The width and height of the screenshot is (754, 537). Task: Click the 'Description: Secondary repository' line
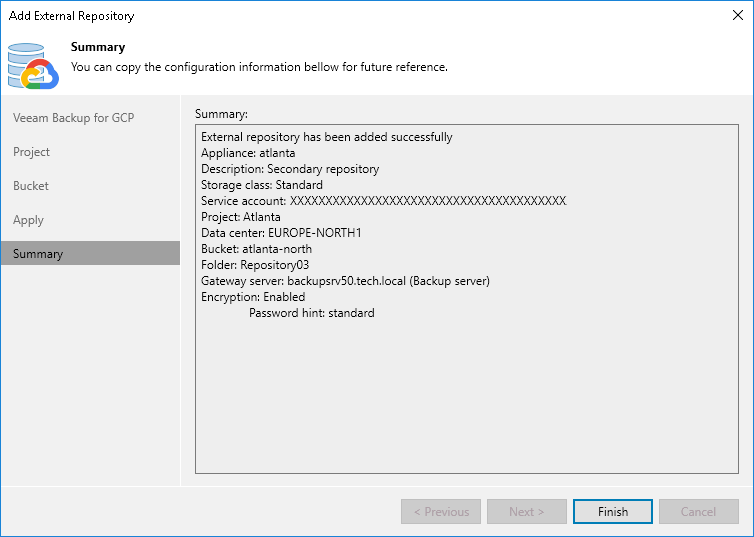290,169
